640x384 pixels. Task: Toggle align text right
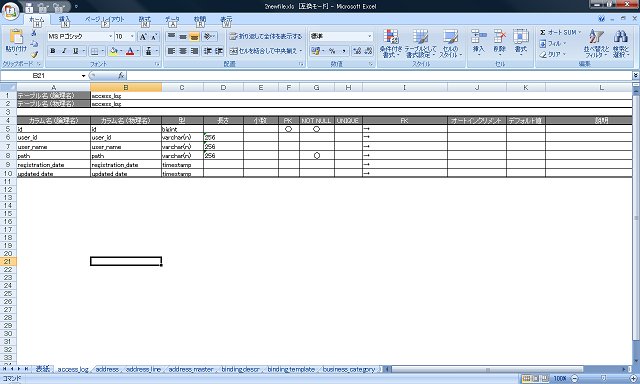(194, 51)
